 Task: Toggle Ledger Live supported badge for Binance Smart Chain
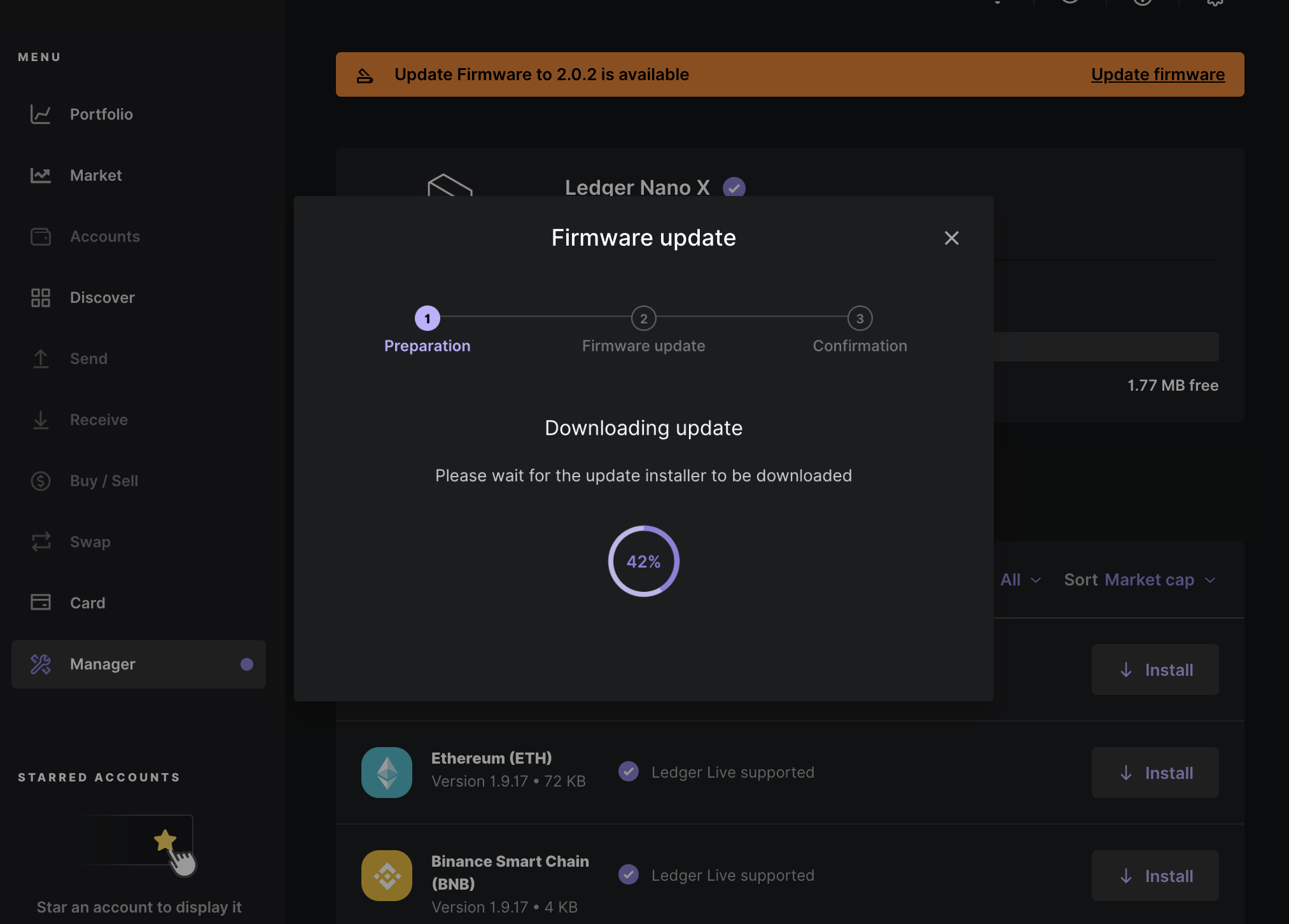[629, 875]
